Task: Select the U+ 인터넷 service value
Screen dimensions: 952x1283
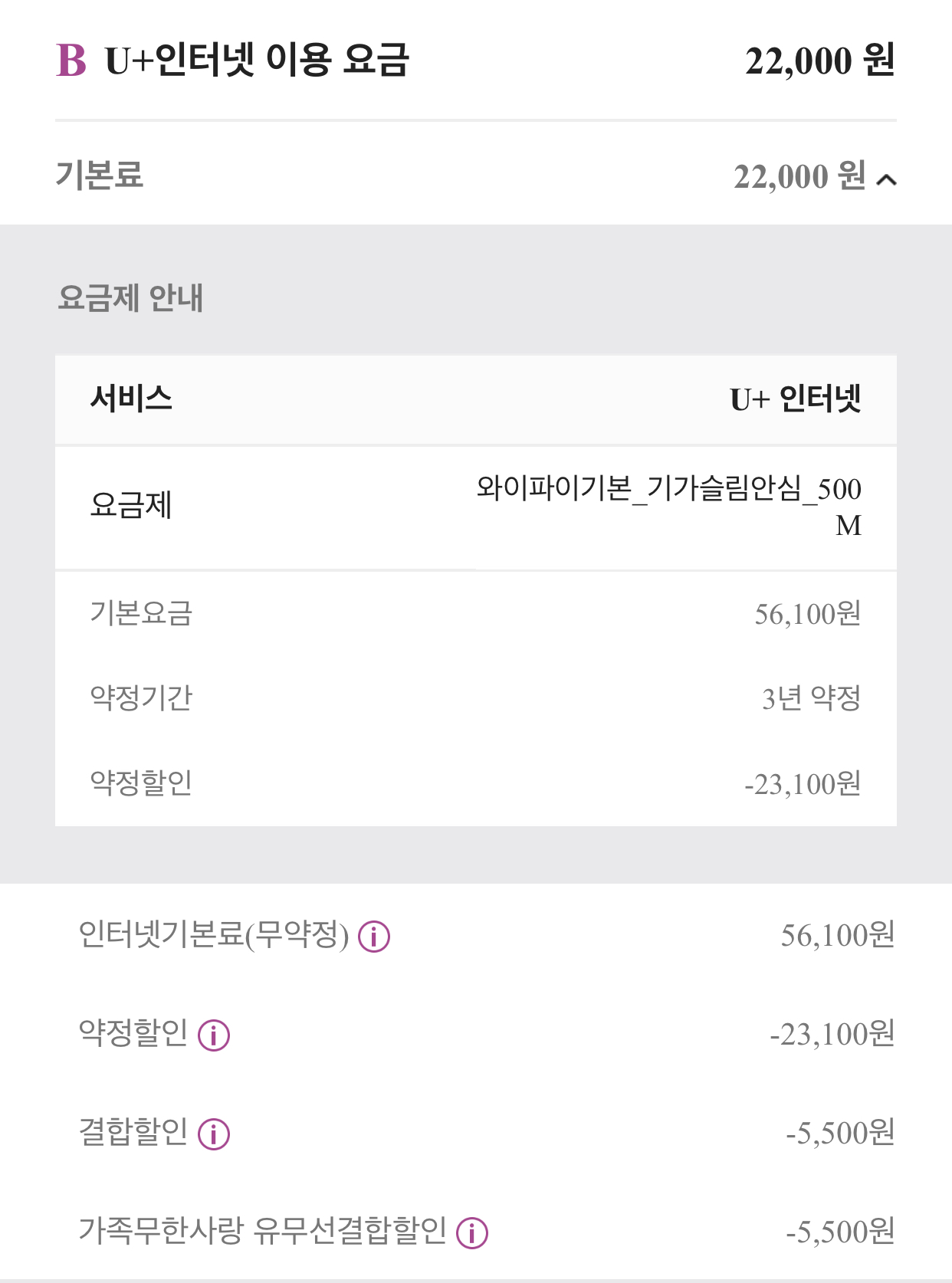Action: click(x=796, y=399)
